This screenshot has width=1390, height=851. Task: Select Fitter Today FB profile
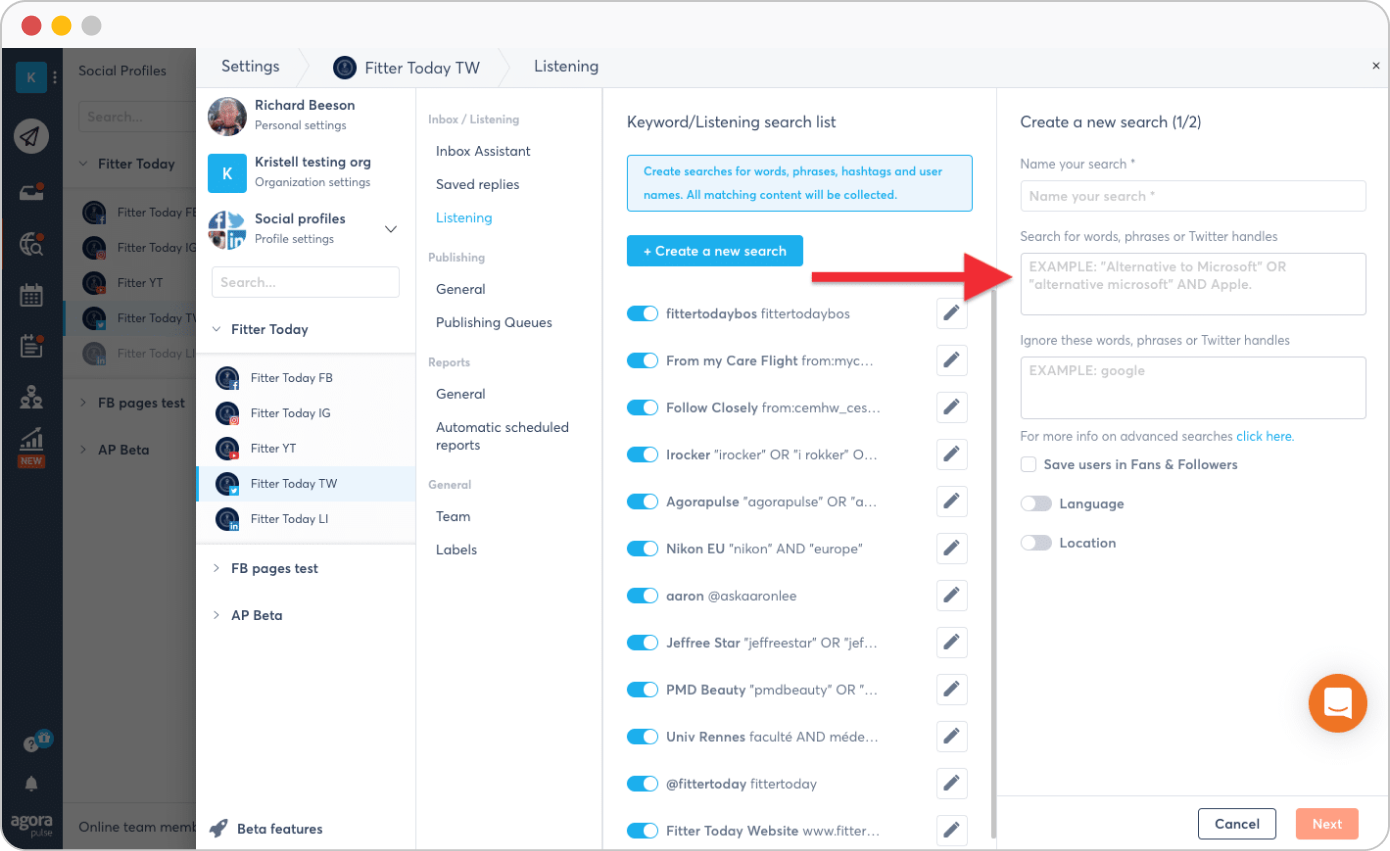coord(305,378)
